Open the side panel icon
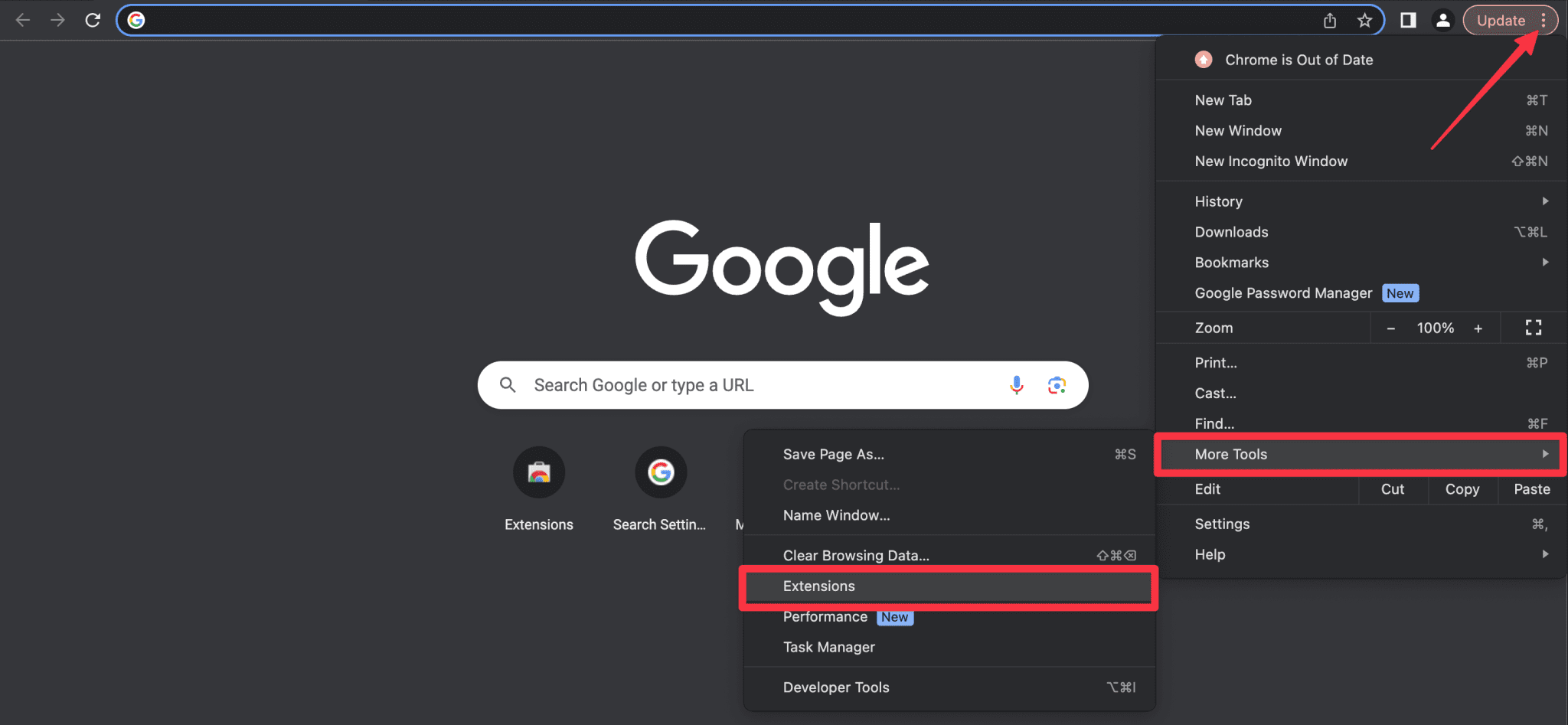This screenshot has width=1568, height=725. click(1407, 21)
